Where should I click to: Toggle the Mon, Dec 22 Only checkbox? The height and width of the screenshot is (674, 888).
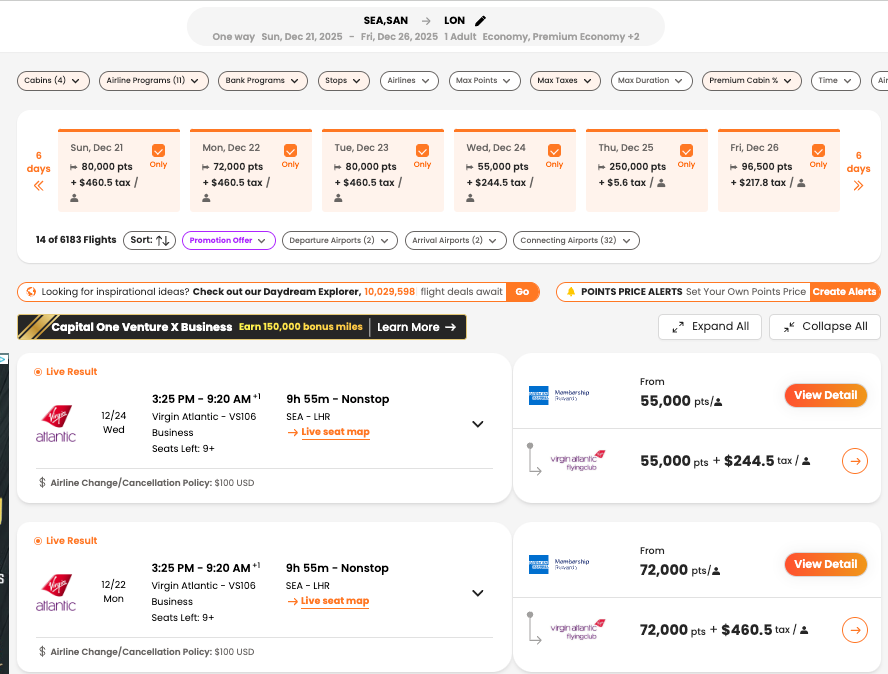pos(291,151)
